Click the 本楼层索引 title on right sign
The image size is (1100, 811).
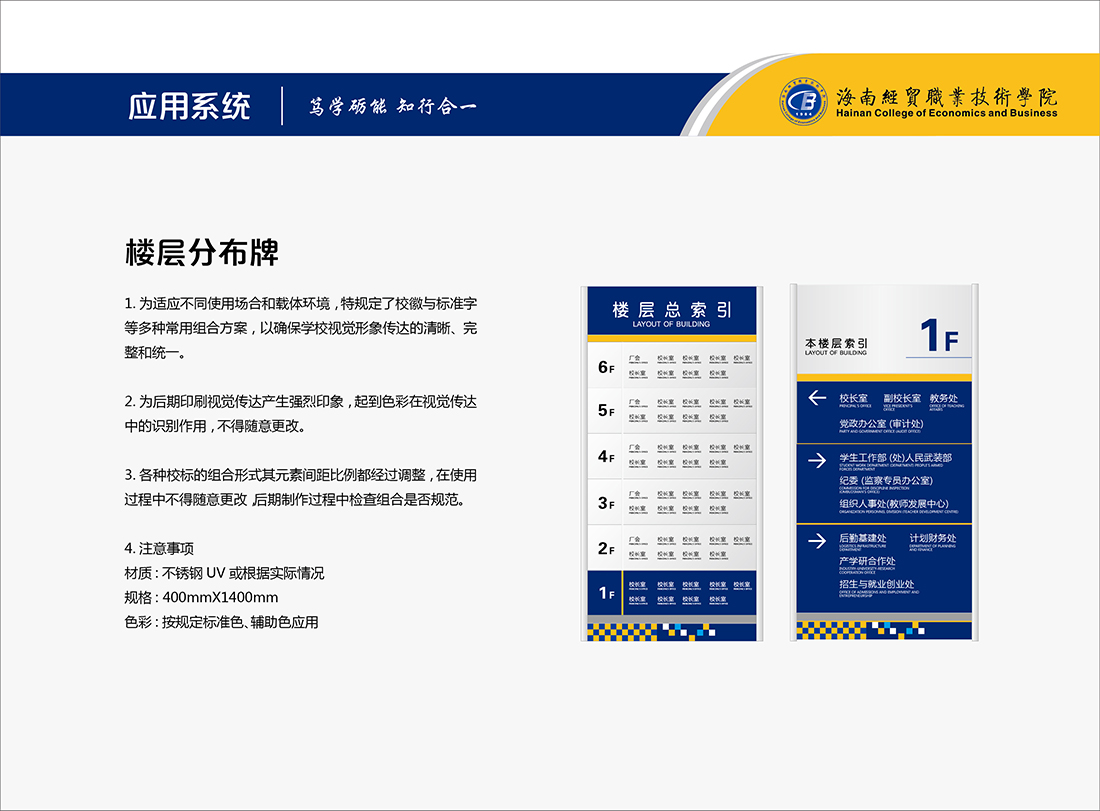(836, 344)
